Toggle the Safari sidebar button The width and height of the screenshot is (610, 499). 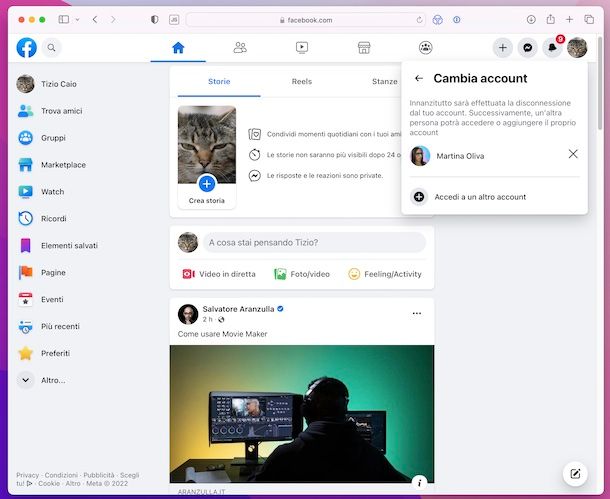click(x=63, y=19)
